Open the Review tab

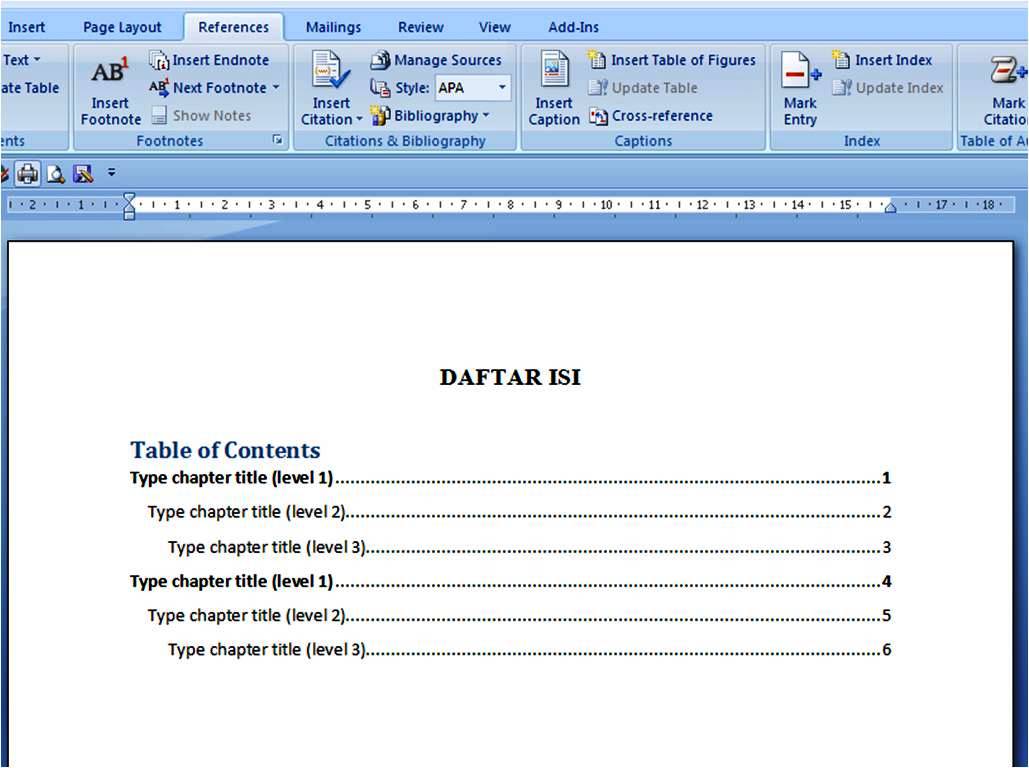[x=421, y=28]
